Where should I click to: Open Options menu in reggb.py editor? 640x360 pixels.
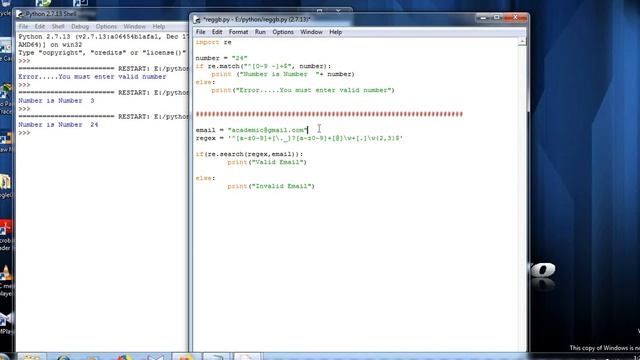[x=283, y=32]
